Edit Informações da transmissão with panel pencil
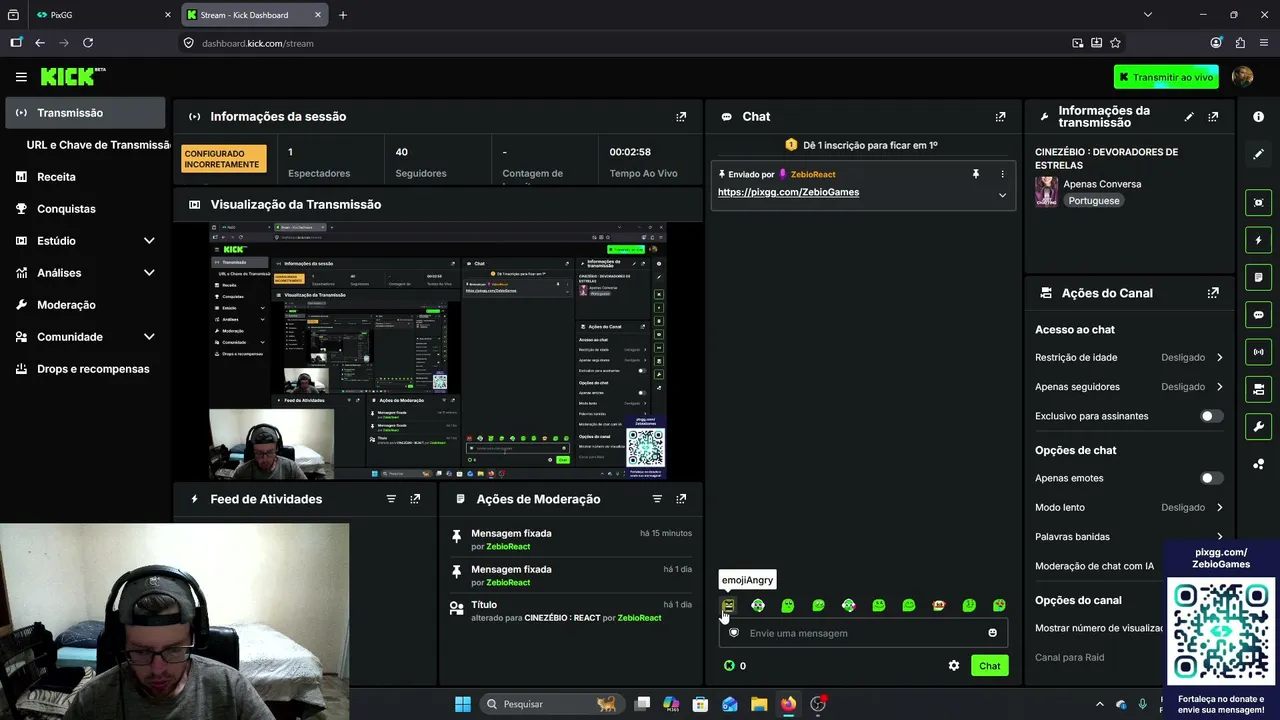The width and height of the screenshot is (1280, 720). [x=1189, y=117]
